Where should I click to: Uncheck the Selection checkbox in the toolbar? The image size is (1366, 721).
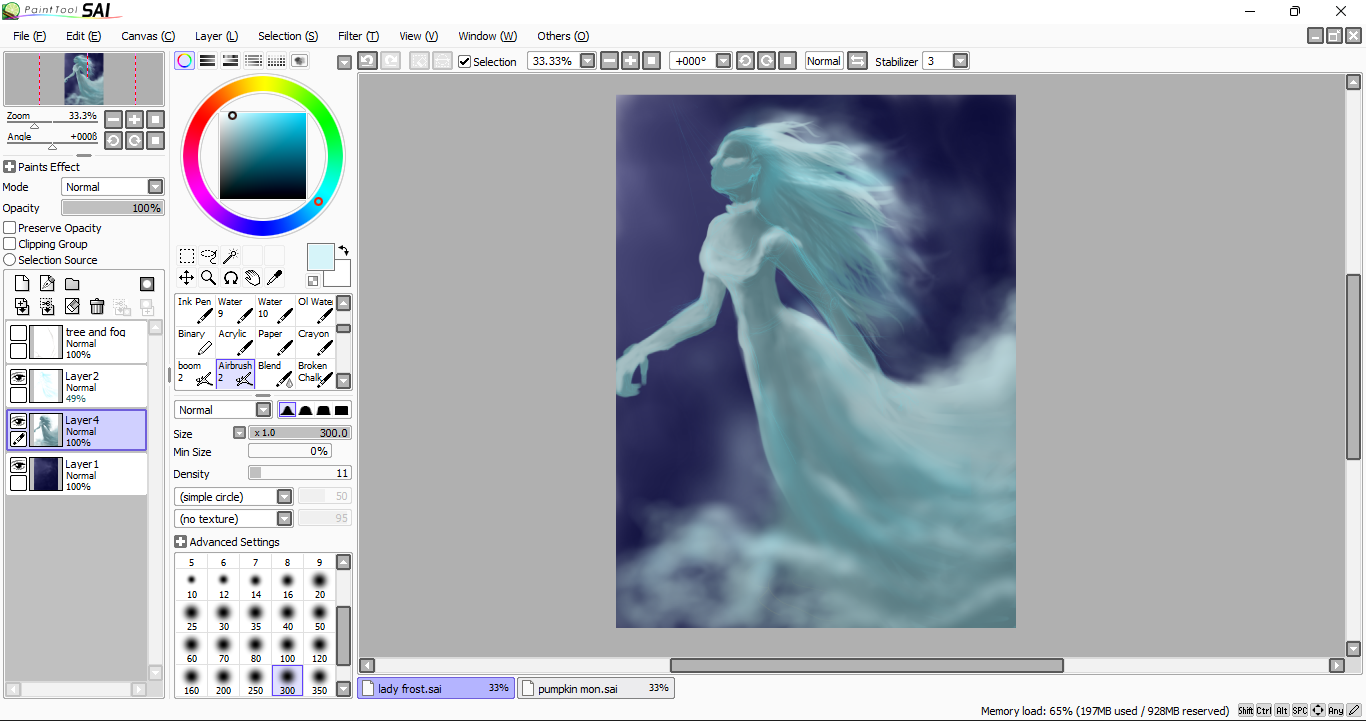pyautogui.click(x=465, y=62)
